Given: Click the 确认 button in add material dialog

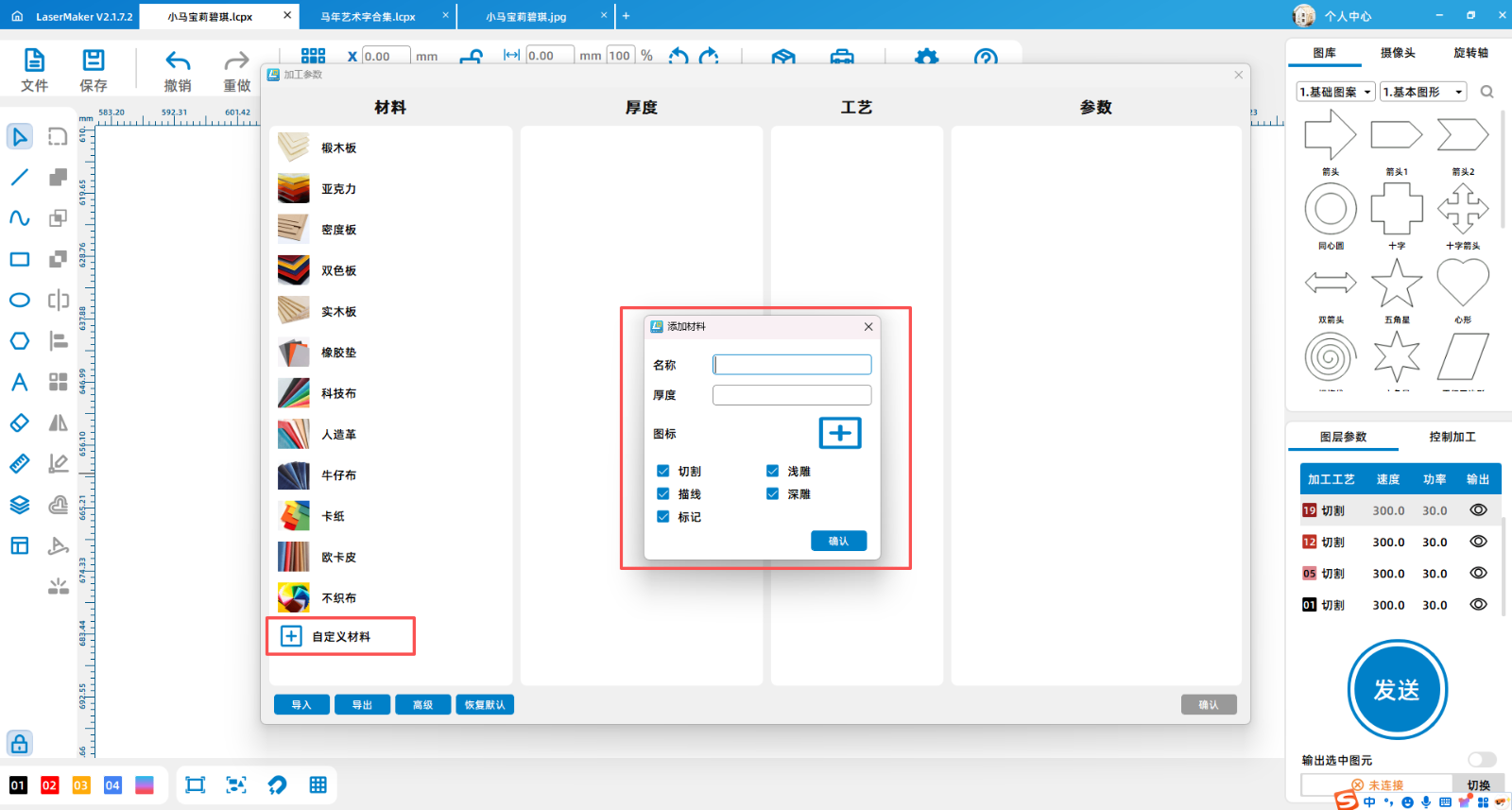Looking at the screenshot, I should click(838, 541).
